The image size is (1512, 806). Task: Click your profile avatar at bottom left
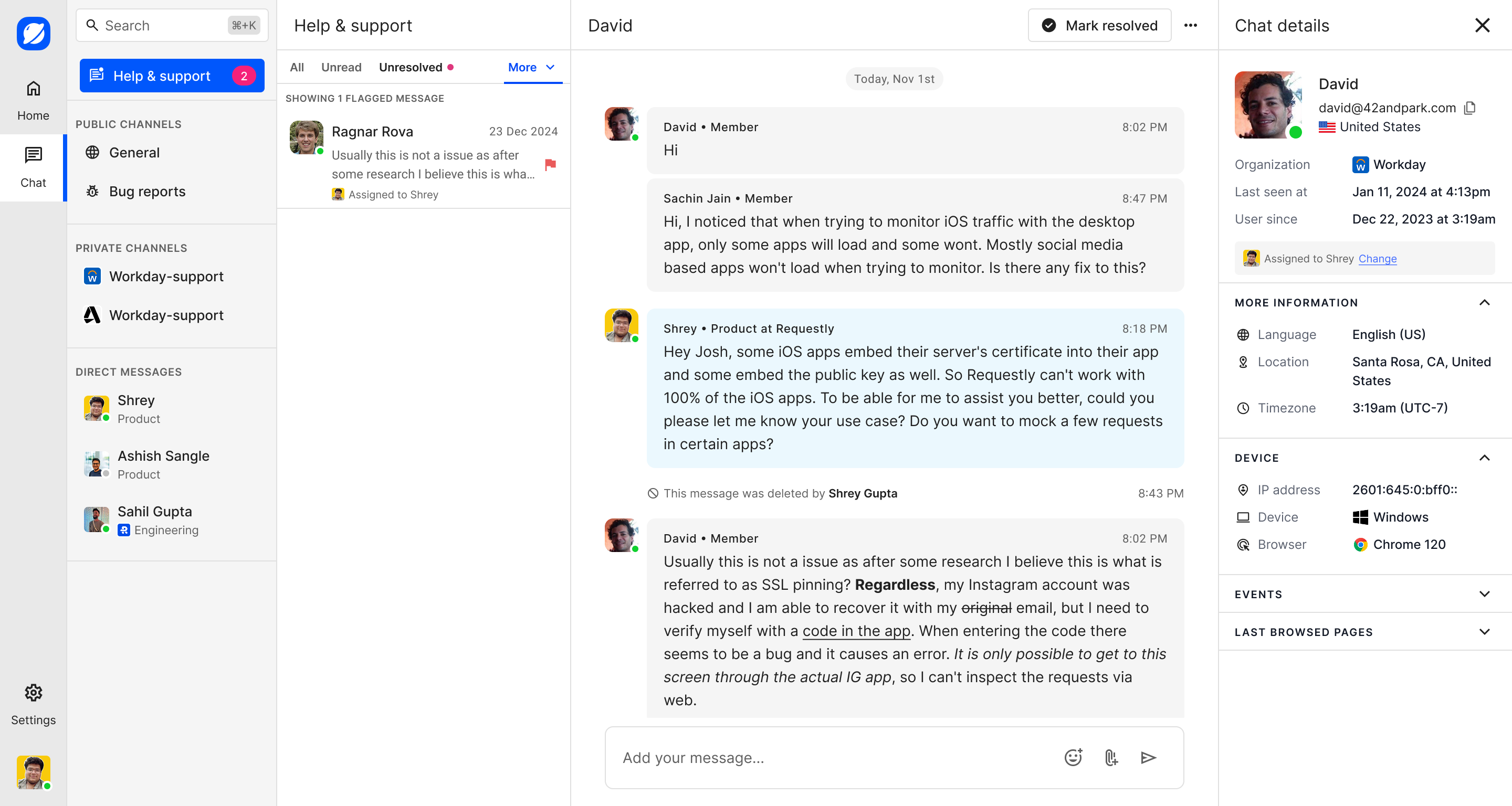click(34, 772)
